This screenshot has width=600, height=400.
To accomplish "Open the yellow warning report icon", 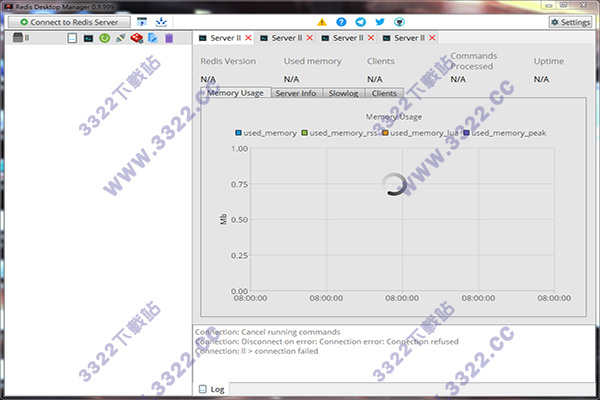I will [322, 22].
